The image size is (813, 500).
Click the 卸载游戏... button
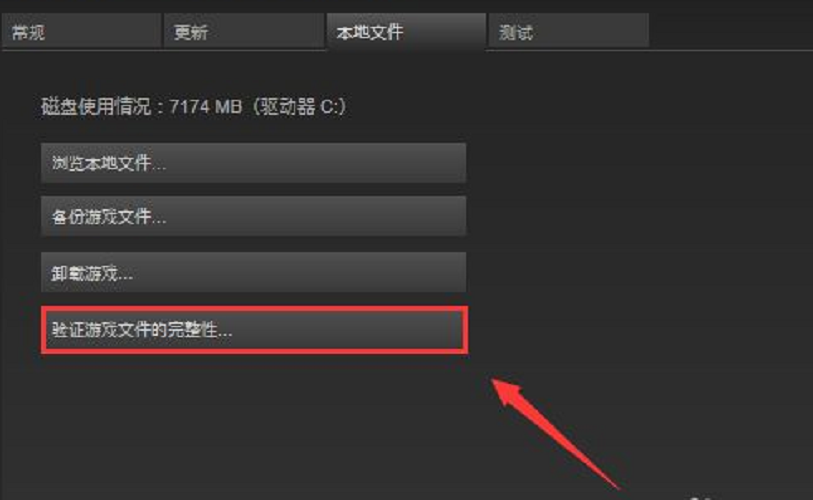pos(254,272)
